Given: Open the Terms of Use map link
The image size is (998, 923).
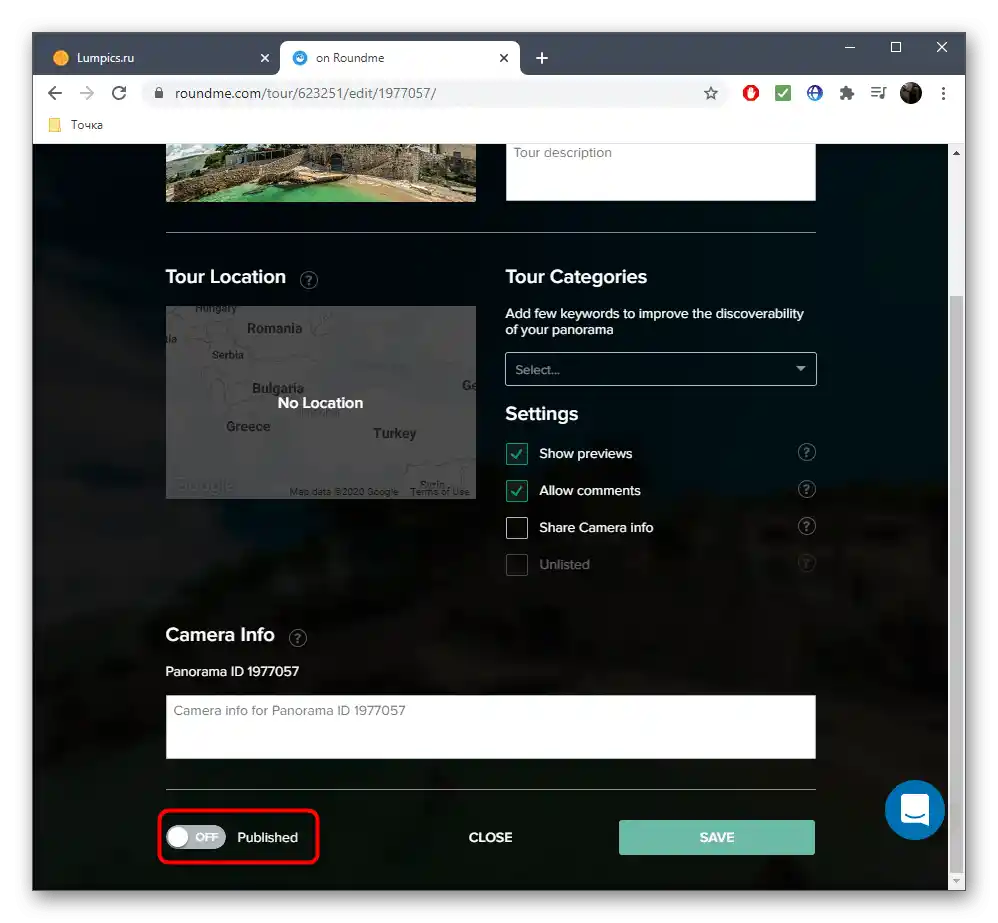Looking at the screenshot, I should (x=440, y=492).
